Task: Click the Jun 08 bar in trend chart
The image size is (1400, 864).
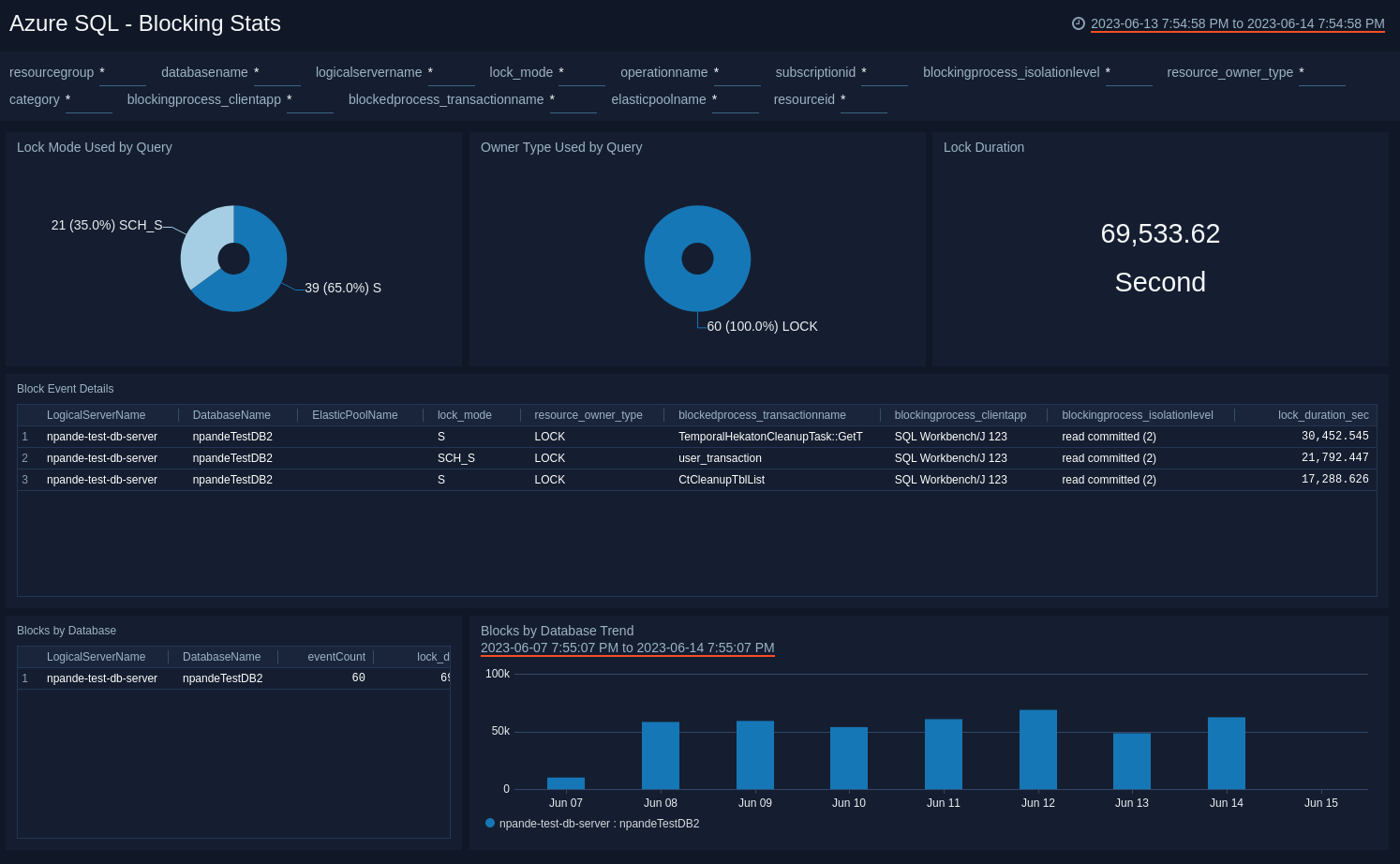Action: pyautogui.click(x=661, y=755)
